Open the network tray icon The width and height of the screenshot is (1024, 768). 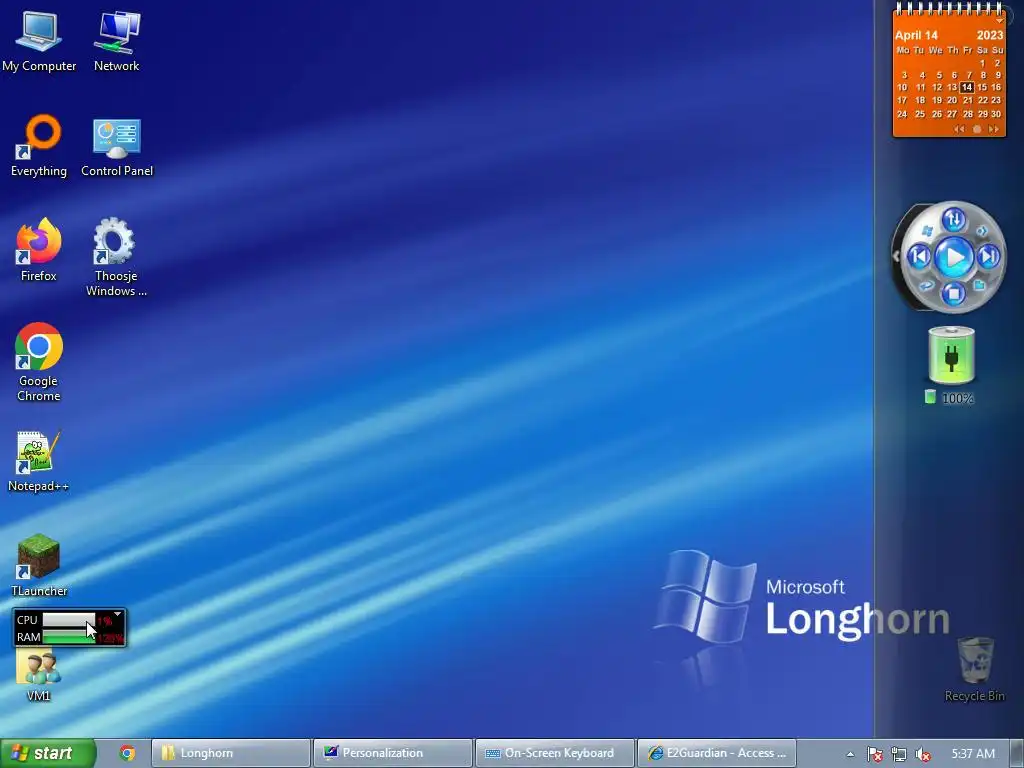(899, 754)
